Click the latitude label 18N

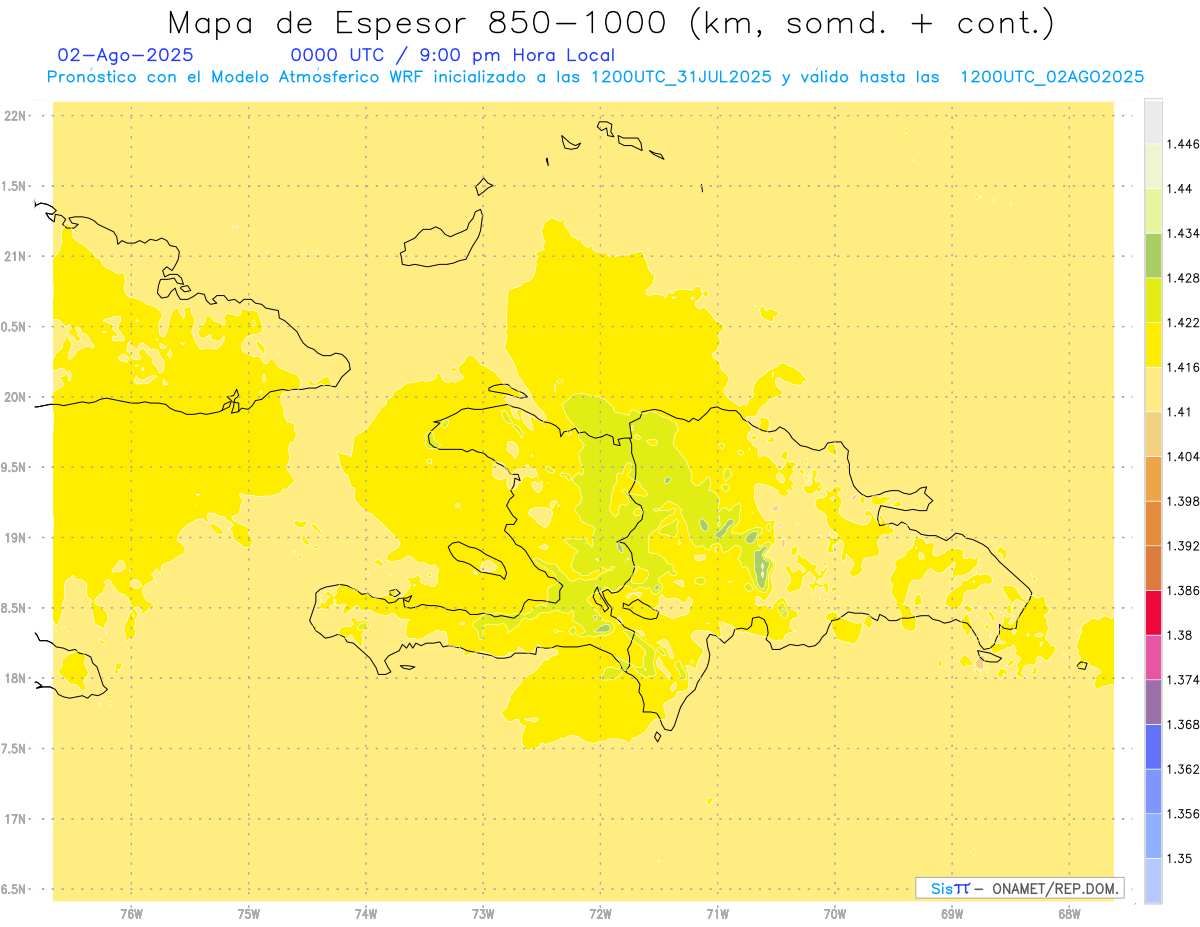point(14,678)
